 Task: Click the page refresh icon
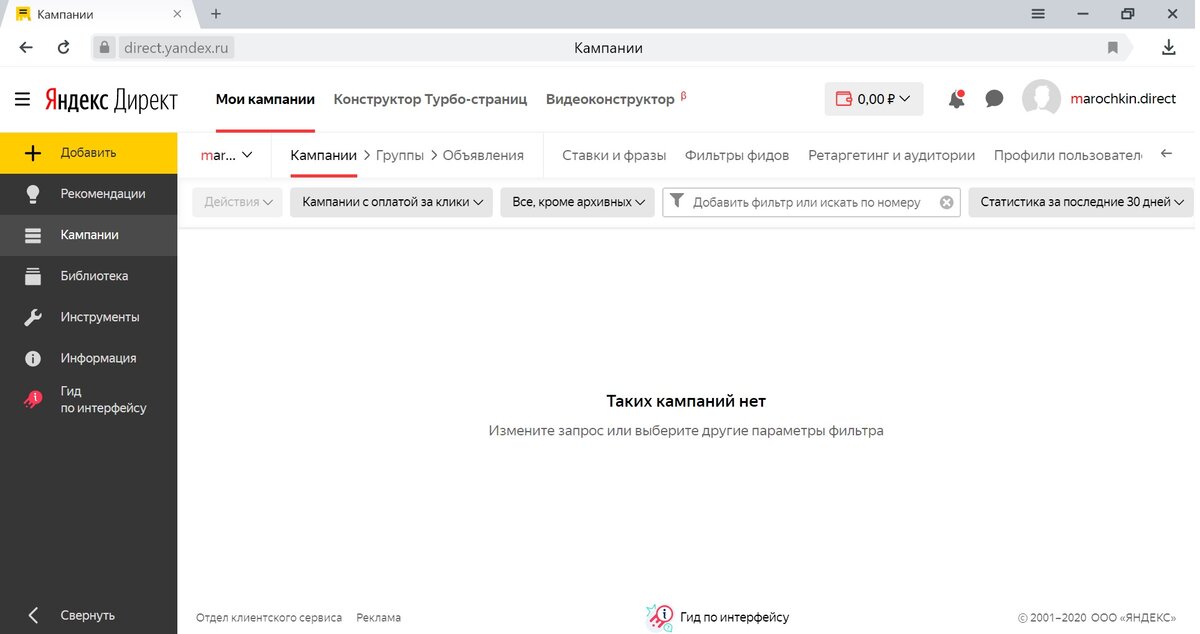[x=63, y=46]
